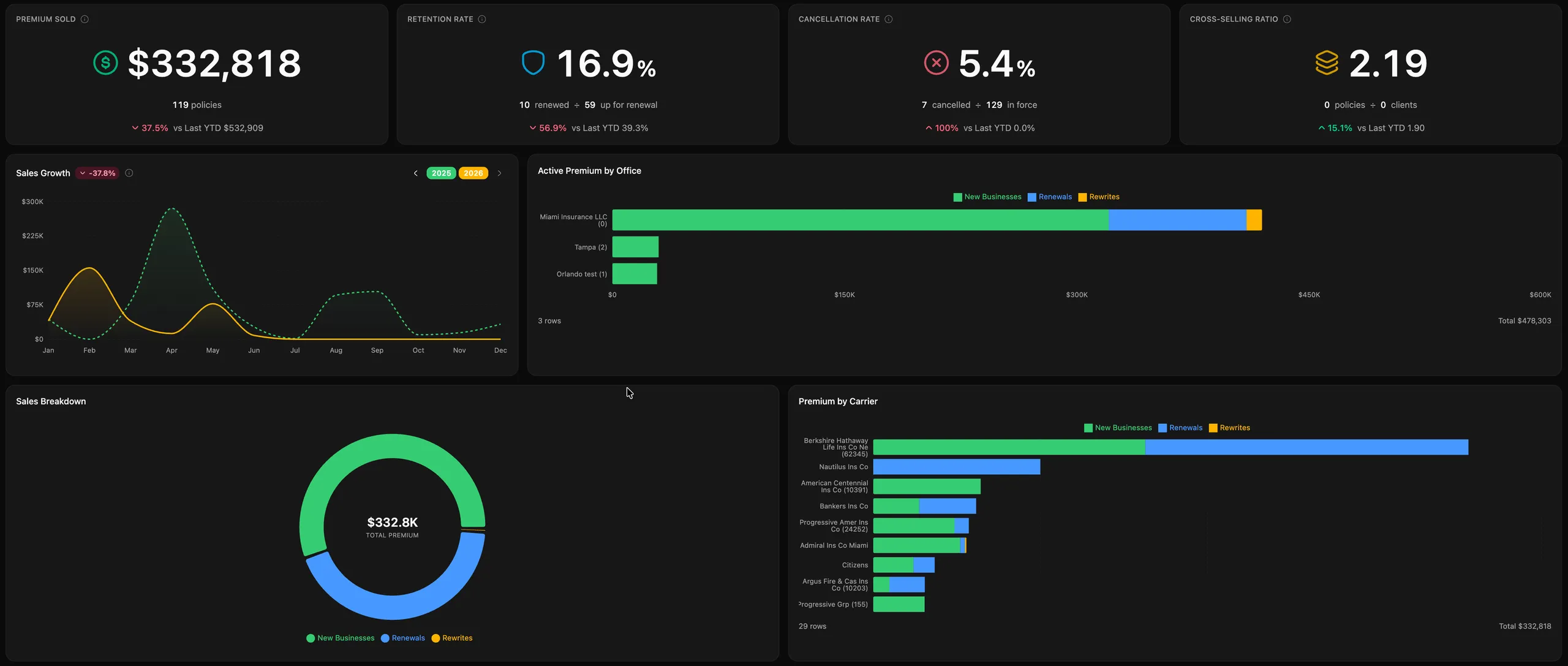Click the American Centennial Ins Co bar
This screenshot has height=666, width=1568.
click(x=927, y=486)
